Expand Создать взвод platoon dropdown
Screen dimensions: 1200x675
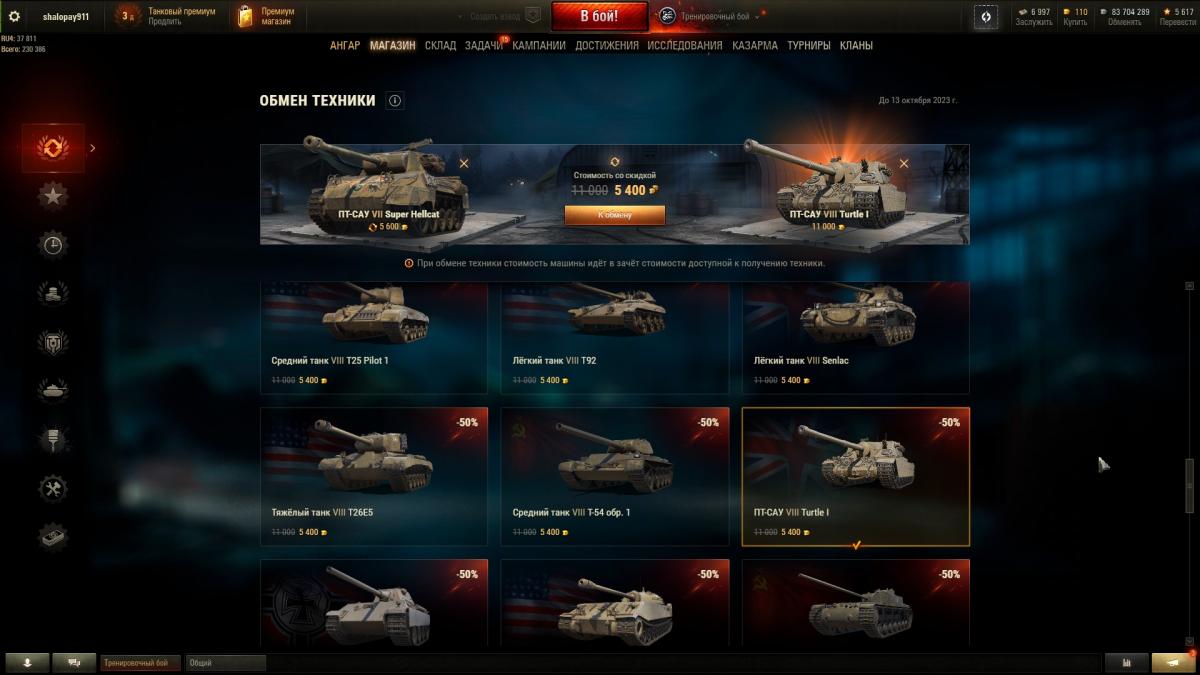pos(499,16)
